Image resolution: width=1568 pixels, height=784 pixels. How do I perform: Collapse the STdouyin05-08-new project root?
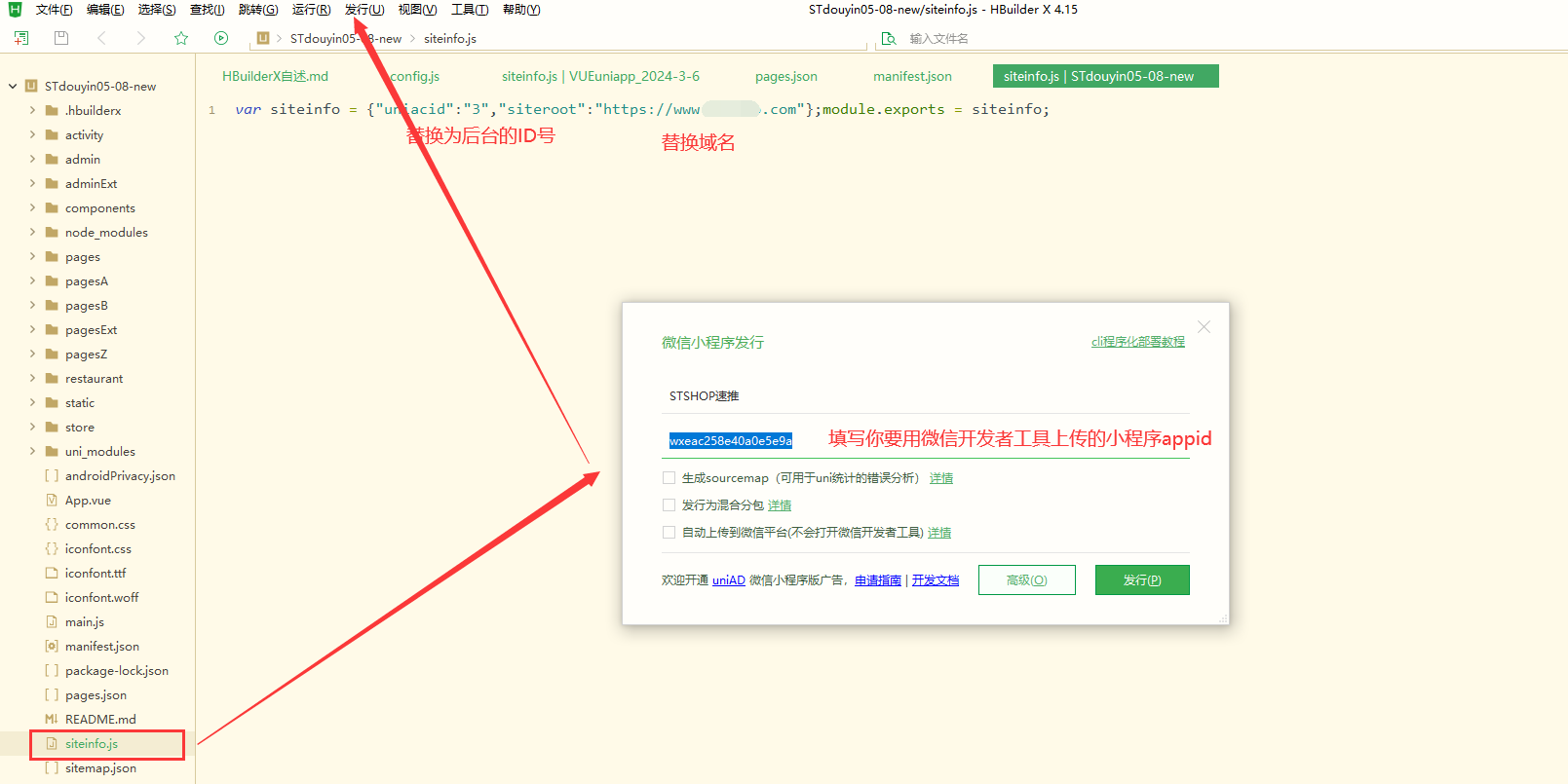coord(13,86)
